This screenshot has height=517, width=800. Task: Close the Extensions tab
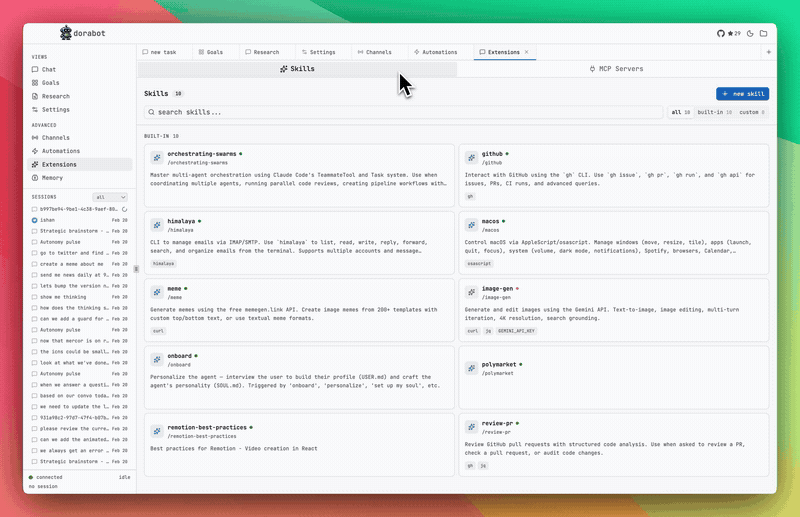tap(527, 52)
